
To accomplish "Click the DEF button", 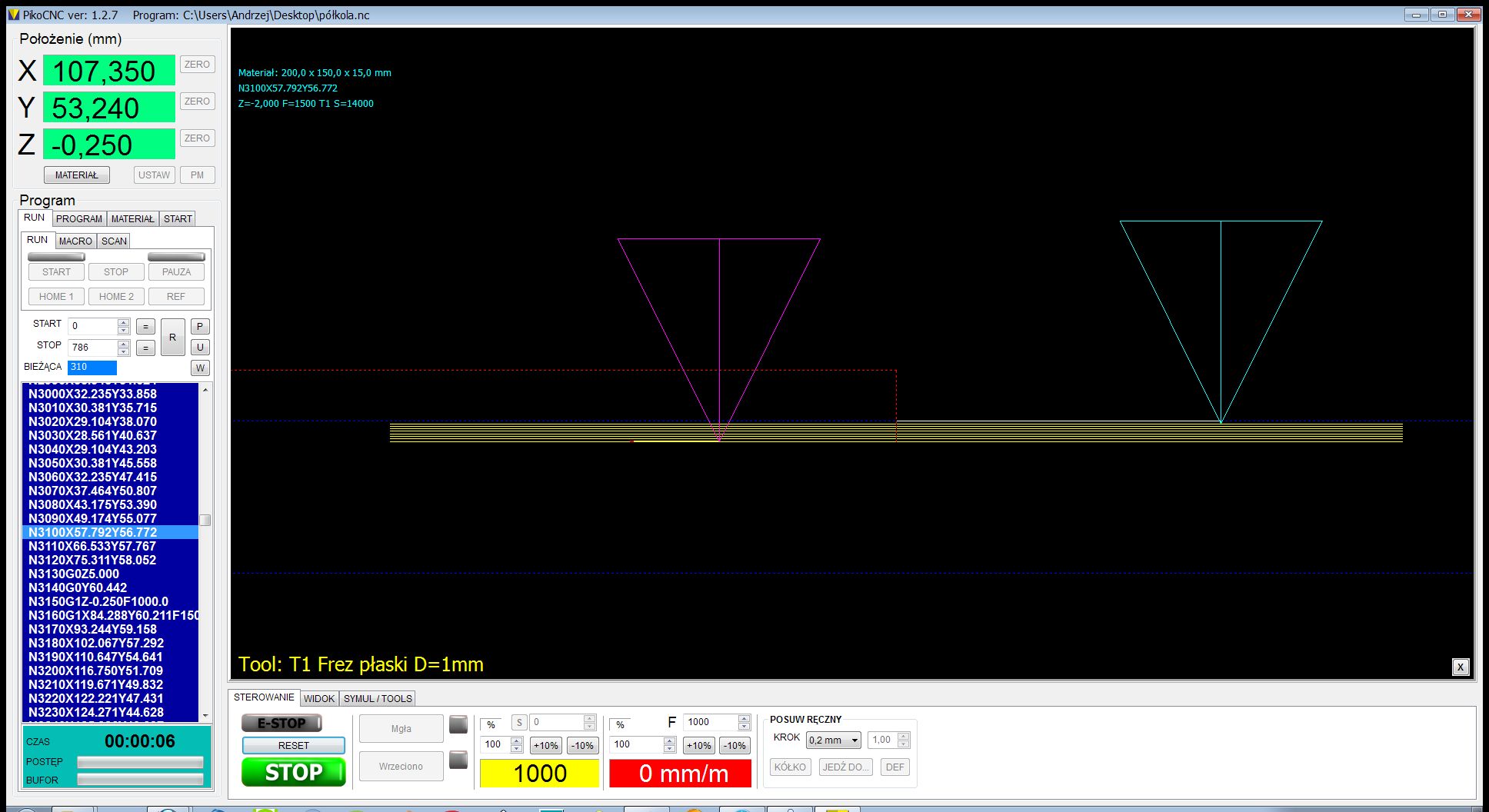I will point(895,767).
